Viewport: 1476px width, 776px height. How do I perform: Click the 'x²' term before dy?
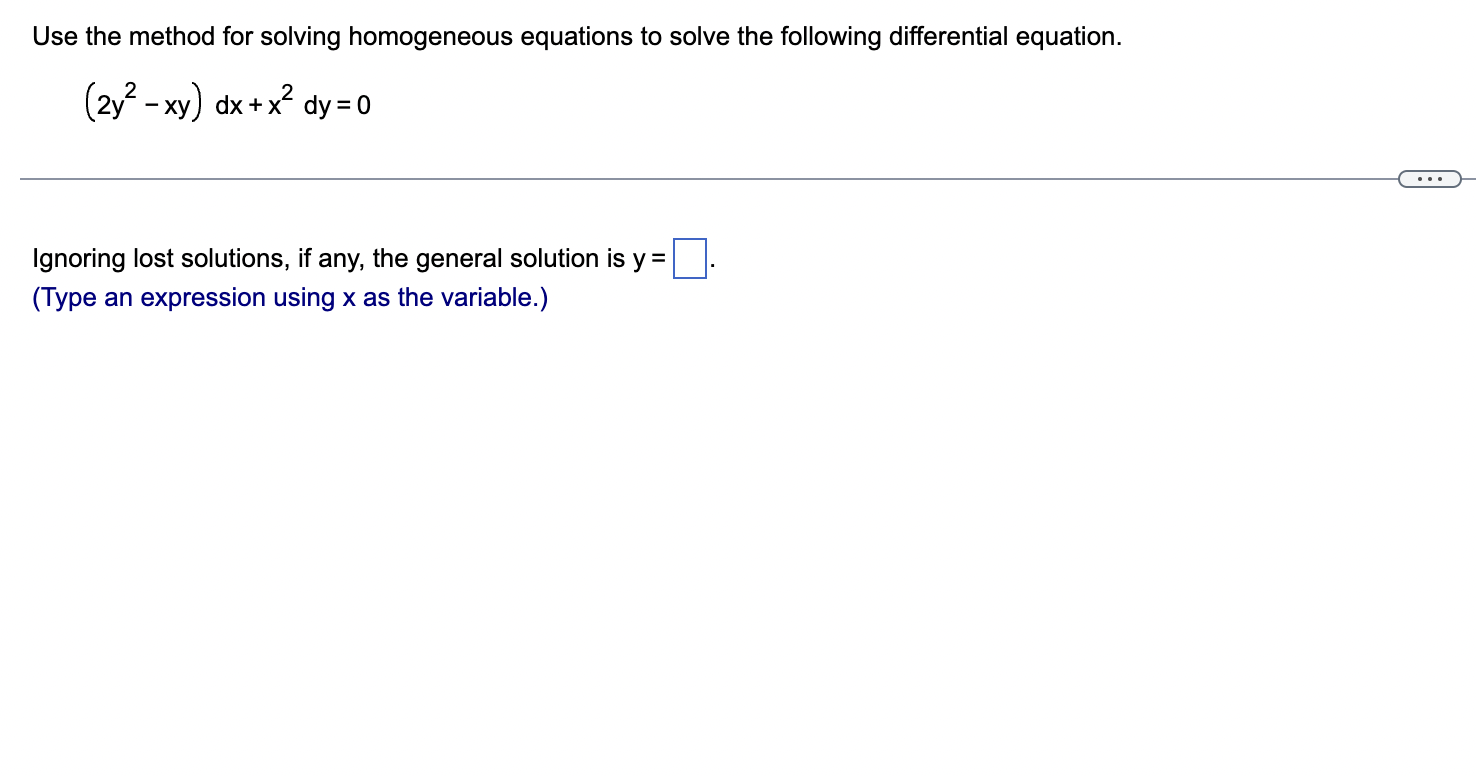278,102
